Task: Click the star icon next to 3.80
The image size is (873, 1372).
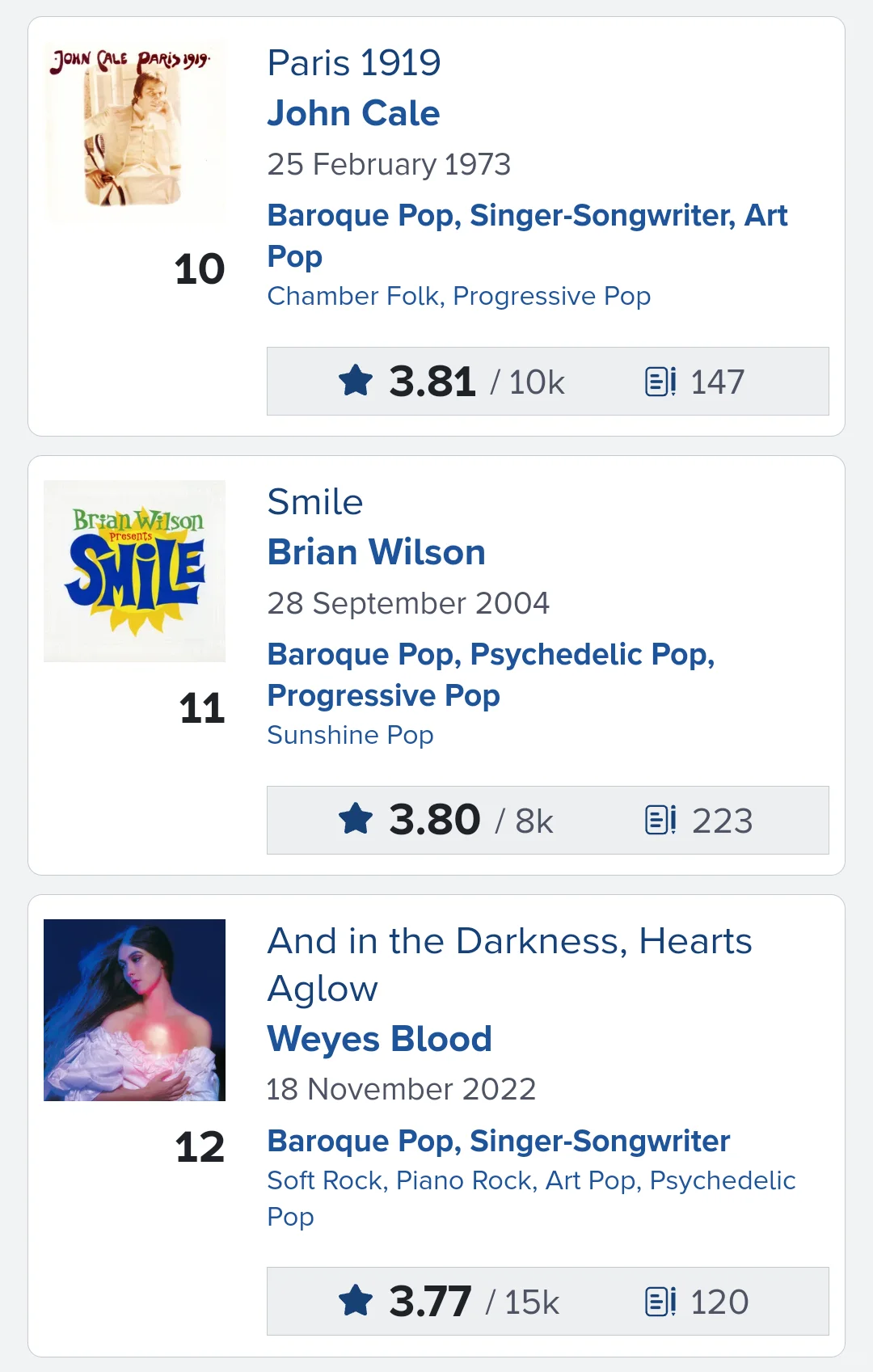Action: 356,820
